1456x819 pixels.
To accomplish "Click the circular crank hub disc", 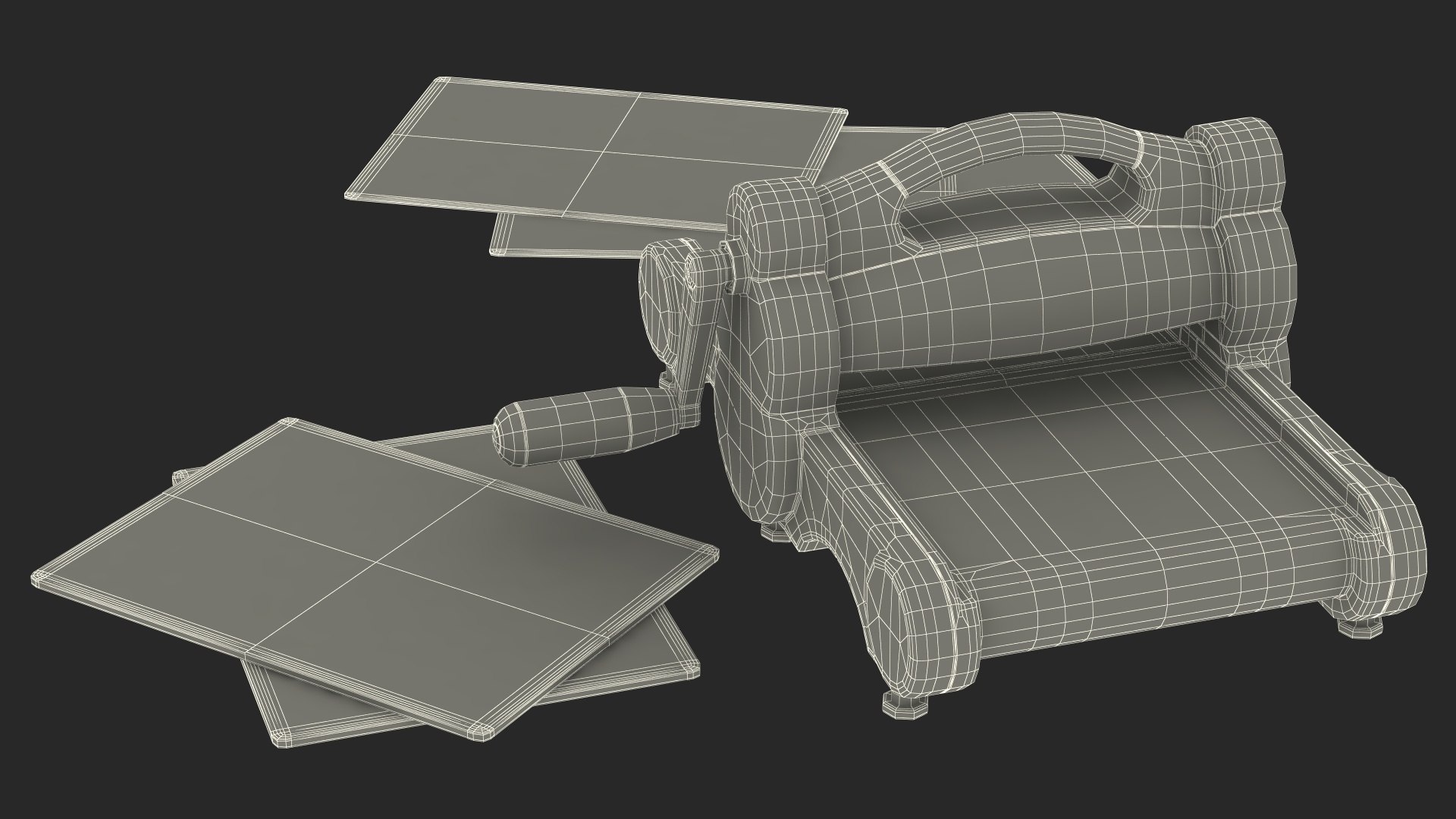I will pyautogui.click(x=658, y=303).
